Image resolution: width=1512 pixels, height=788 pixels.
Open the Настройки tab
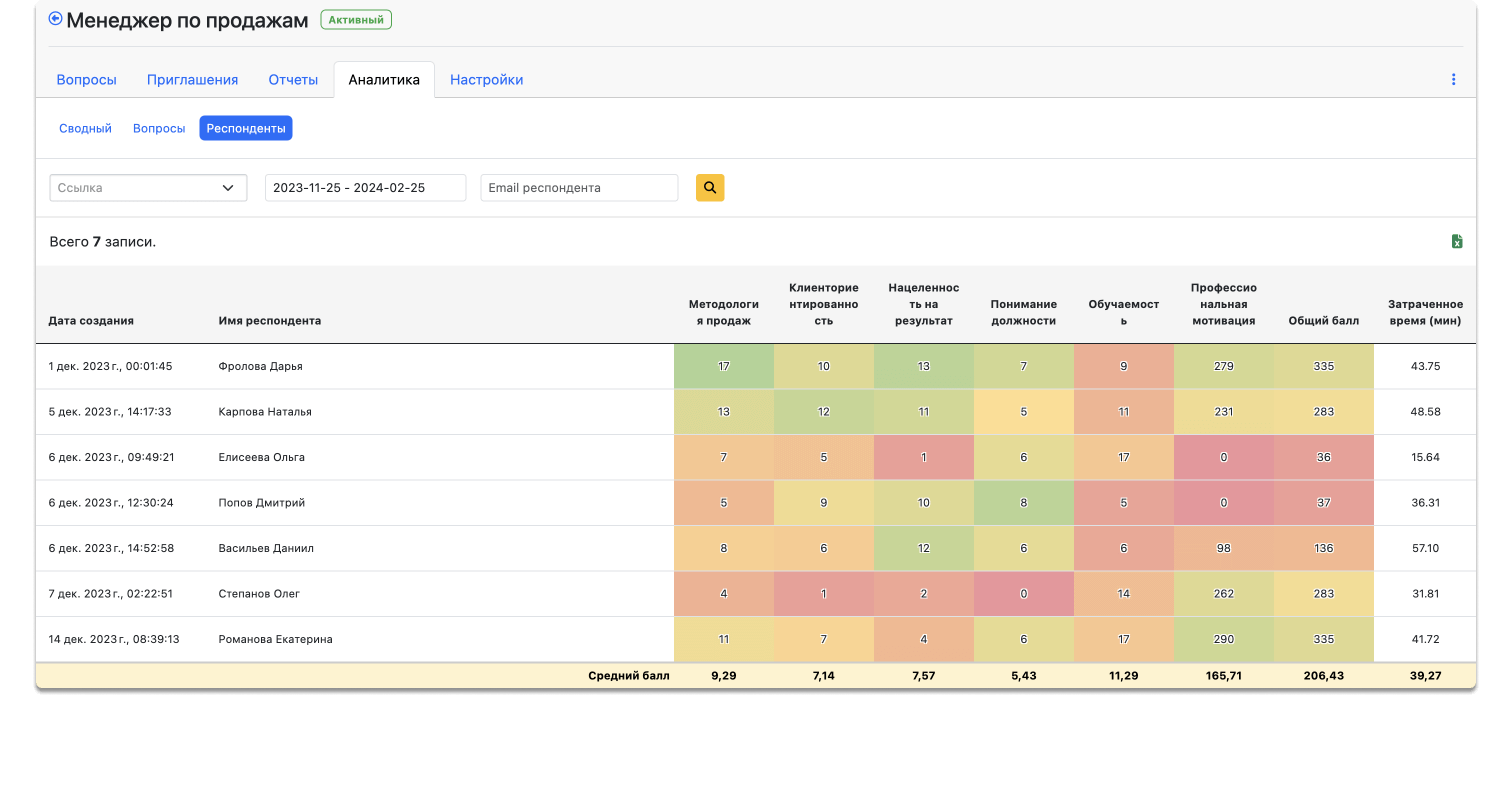click(x=486, y=80)
